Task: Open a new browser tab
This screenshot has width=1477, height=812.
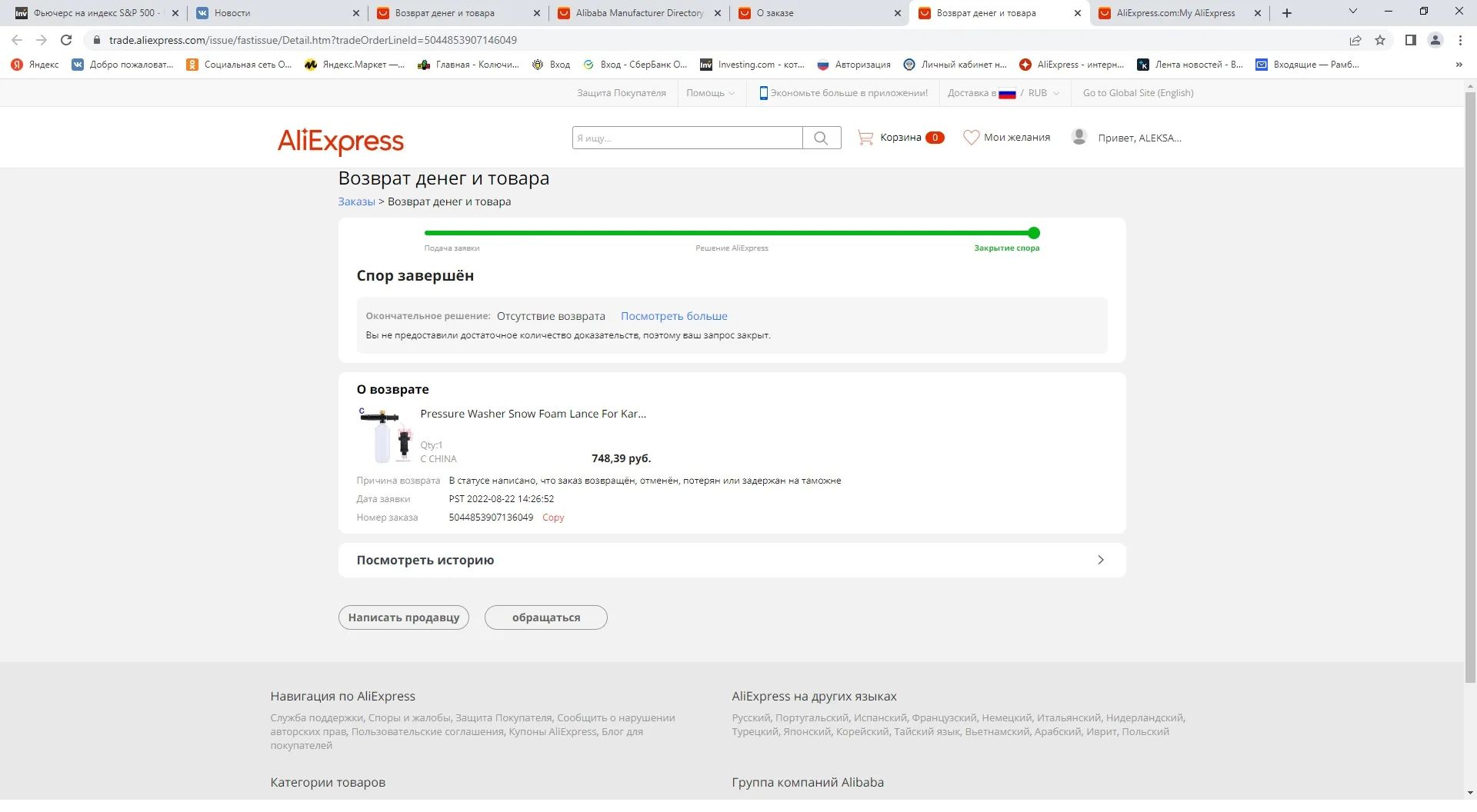Action: tap(1287, 13)
